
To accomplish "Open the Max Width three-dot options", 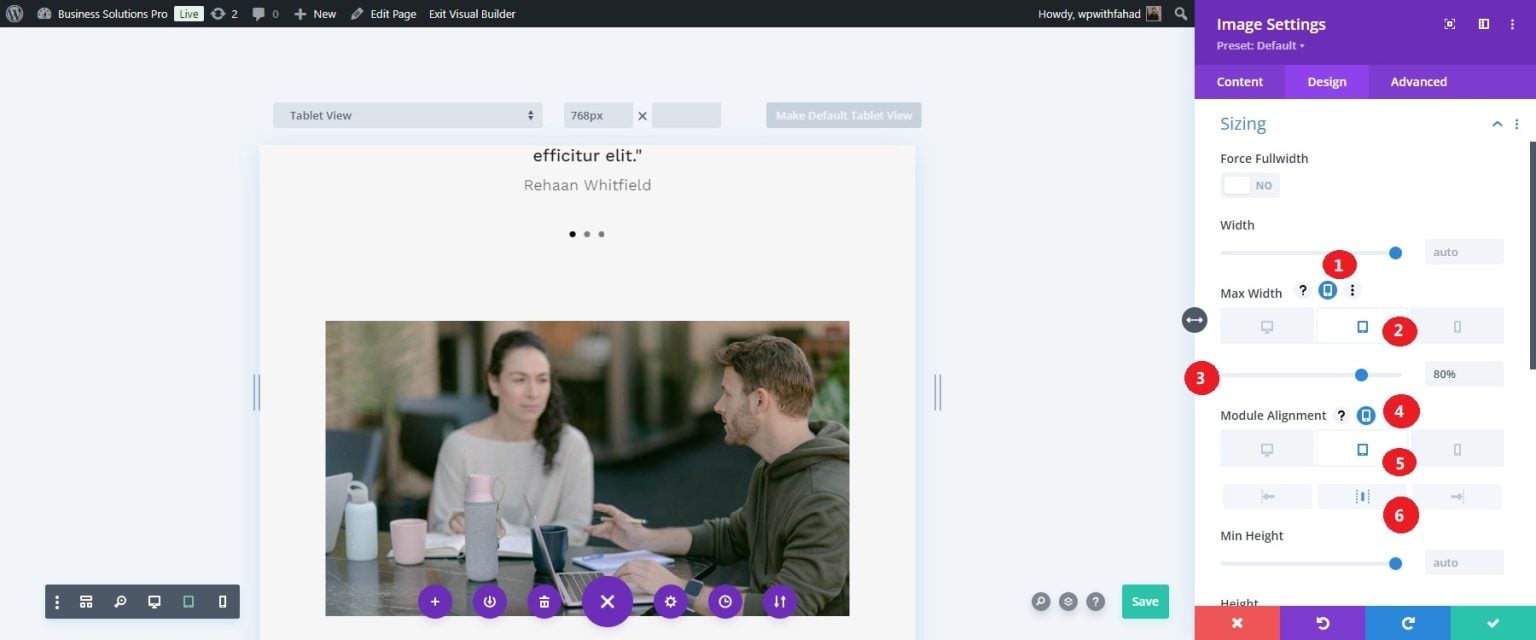I will [1353, 290].
